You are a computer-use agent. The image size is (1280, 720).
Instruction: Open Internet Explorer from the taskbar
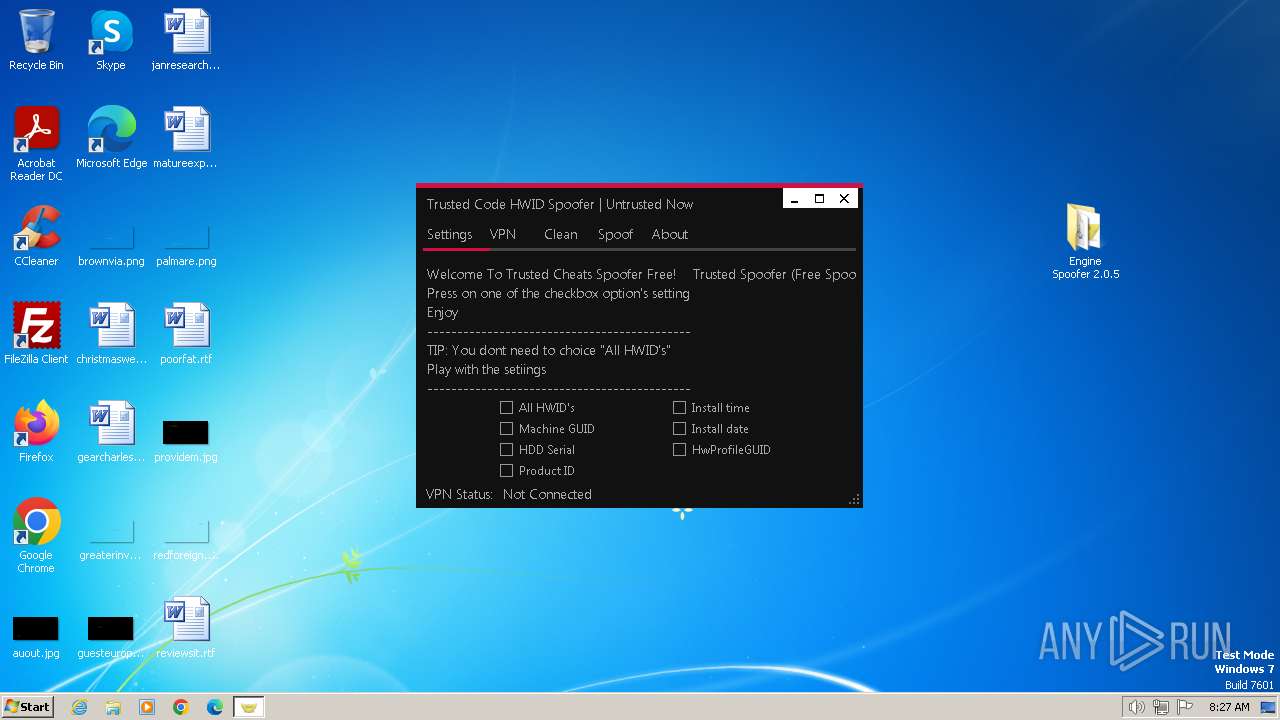79,707
